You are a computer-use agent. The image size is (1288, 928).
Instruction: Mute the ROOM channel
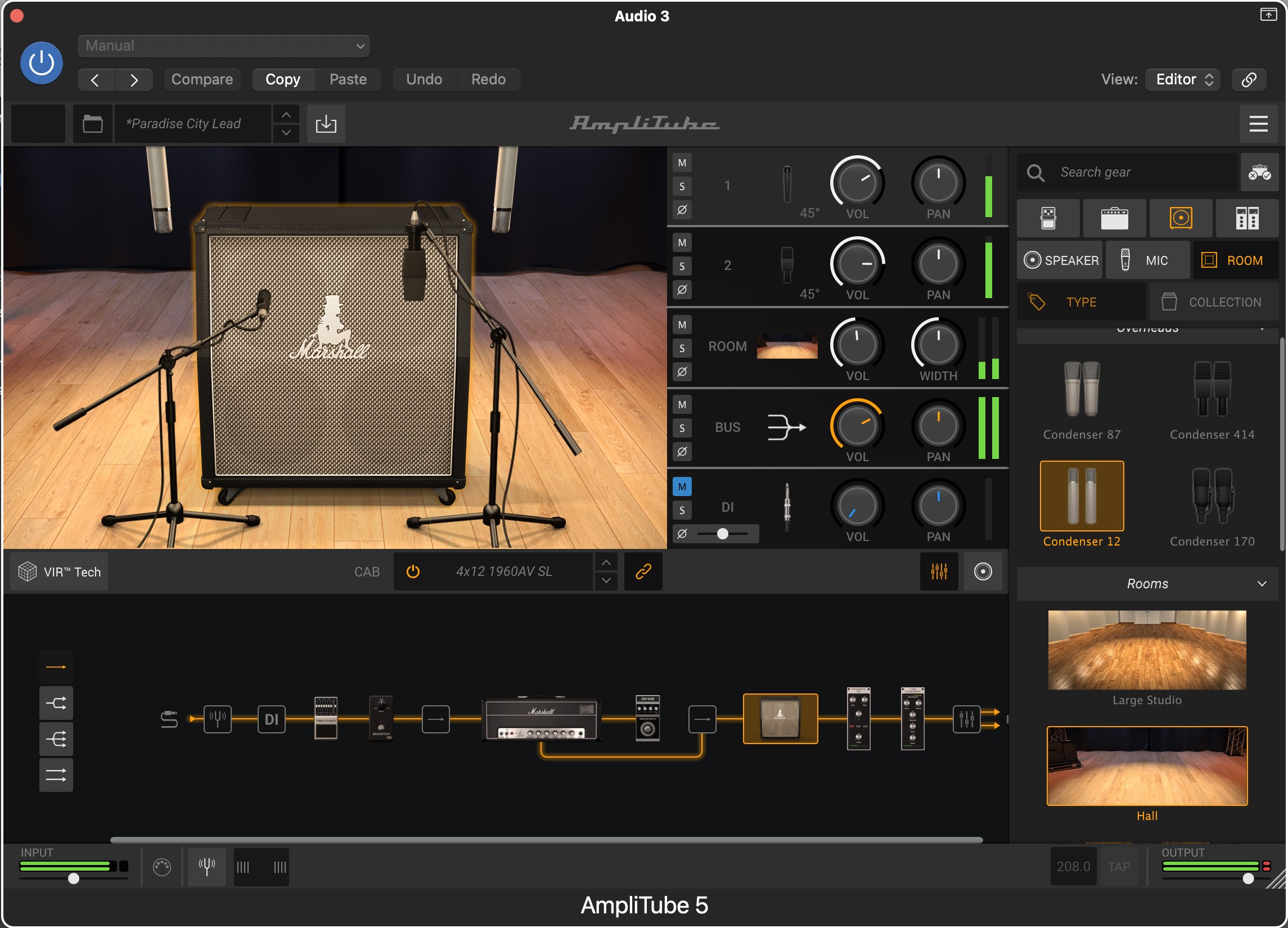click(682, 325)
